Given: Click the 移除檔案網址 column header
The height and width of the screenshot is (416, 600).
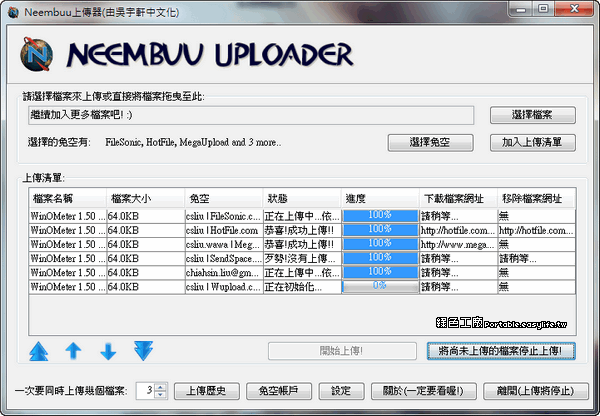Looking at the screenshot, I should pos(536,199).
